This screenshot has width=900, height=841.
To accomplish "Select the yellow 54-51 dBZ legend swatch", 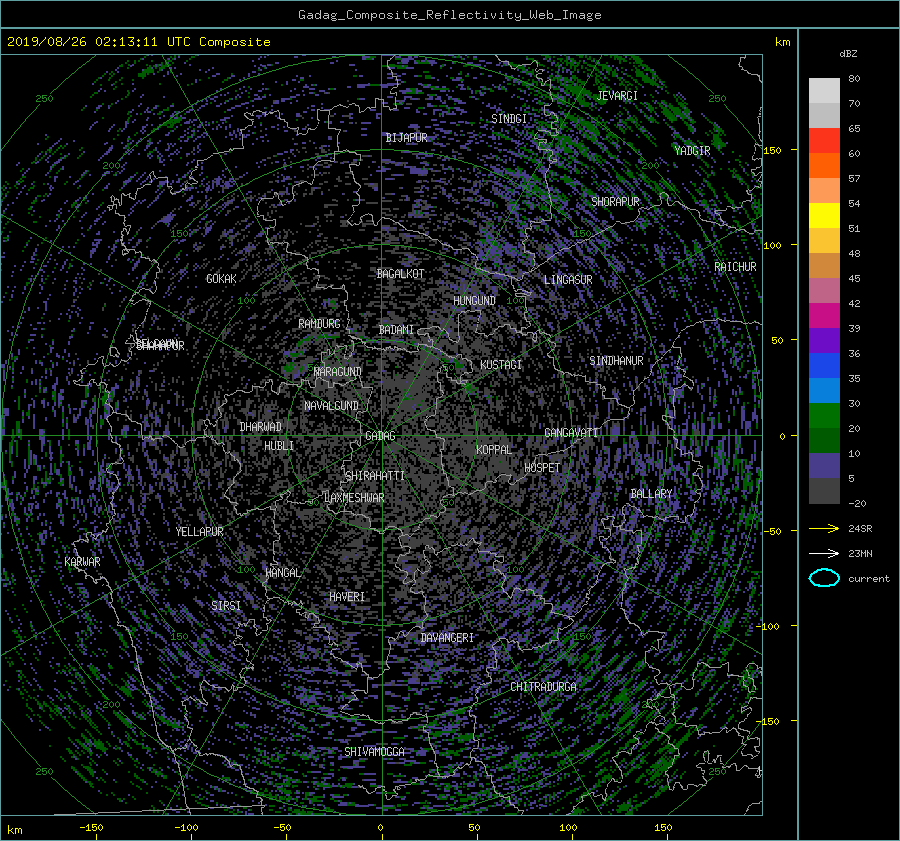I will (x=824, y=216).
